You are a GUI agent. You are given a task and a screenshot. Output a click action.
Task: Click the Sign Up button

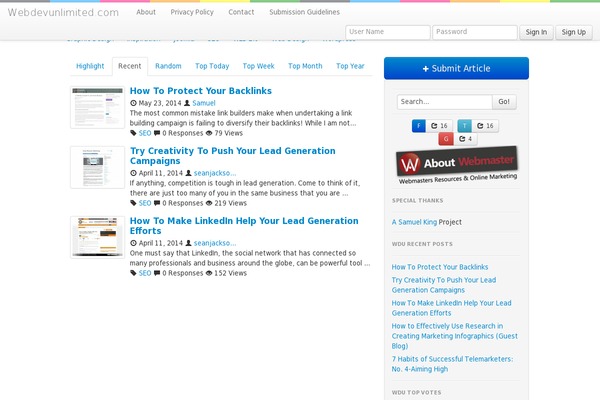(574, 32)
